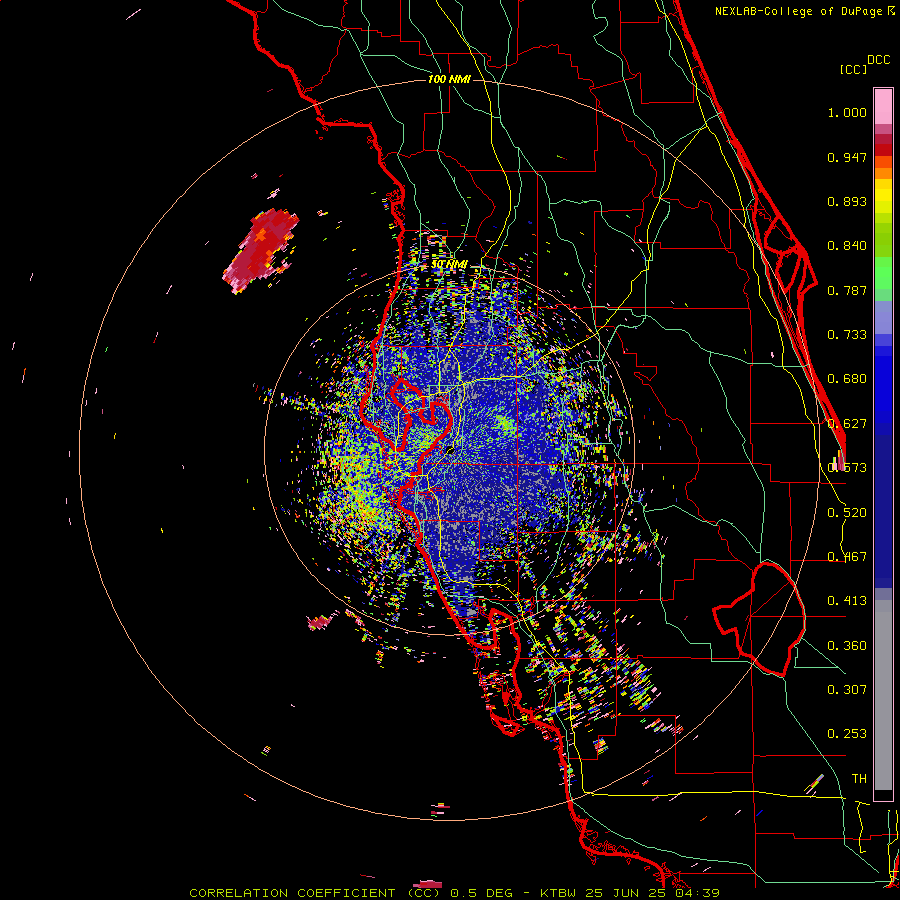Select the 0.840 scale value

[x=847, y=246]
